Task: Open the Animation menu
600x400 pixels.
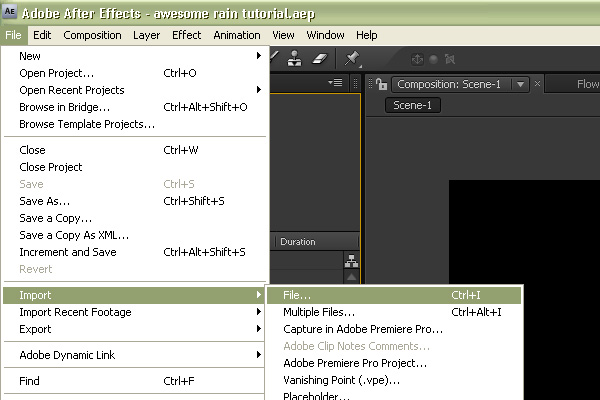Action: tap(237, 35)
